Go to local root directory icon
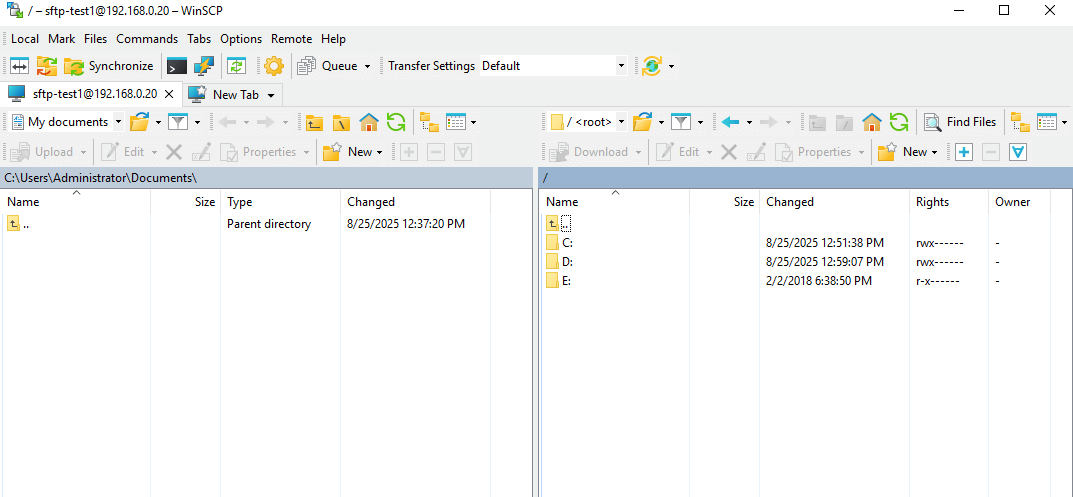1073x497 pixels. point(341,123)
